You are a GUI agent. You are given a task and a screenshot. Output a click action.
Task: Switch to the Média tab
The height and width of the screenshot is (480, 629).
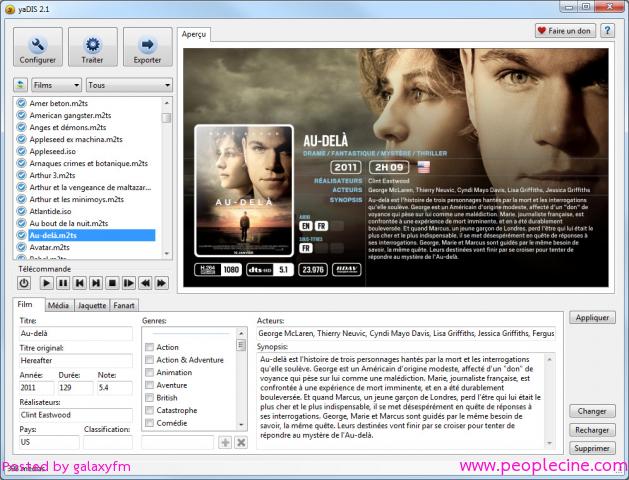[x=59, y=306]
